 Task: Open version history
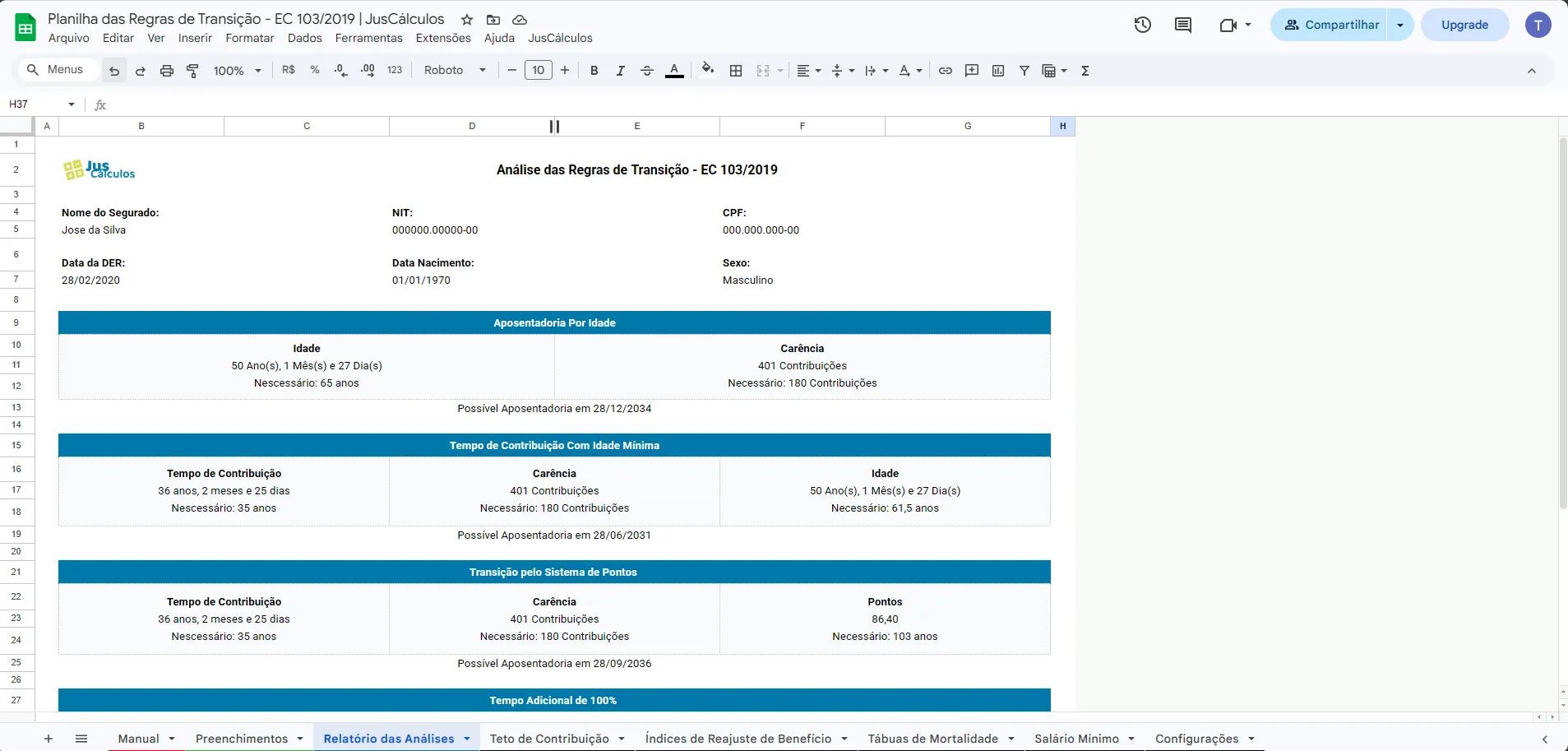pos(1143,25)
